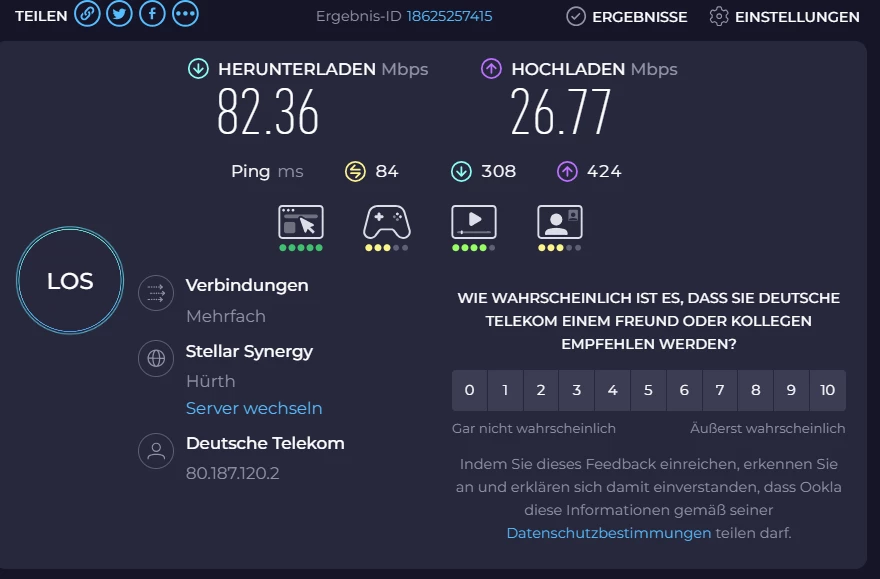This screenshot has width=880, height=579.
Task: Click the idle ping icon next to 84
Action: [x=355, y=172]
